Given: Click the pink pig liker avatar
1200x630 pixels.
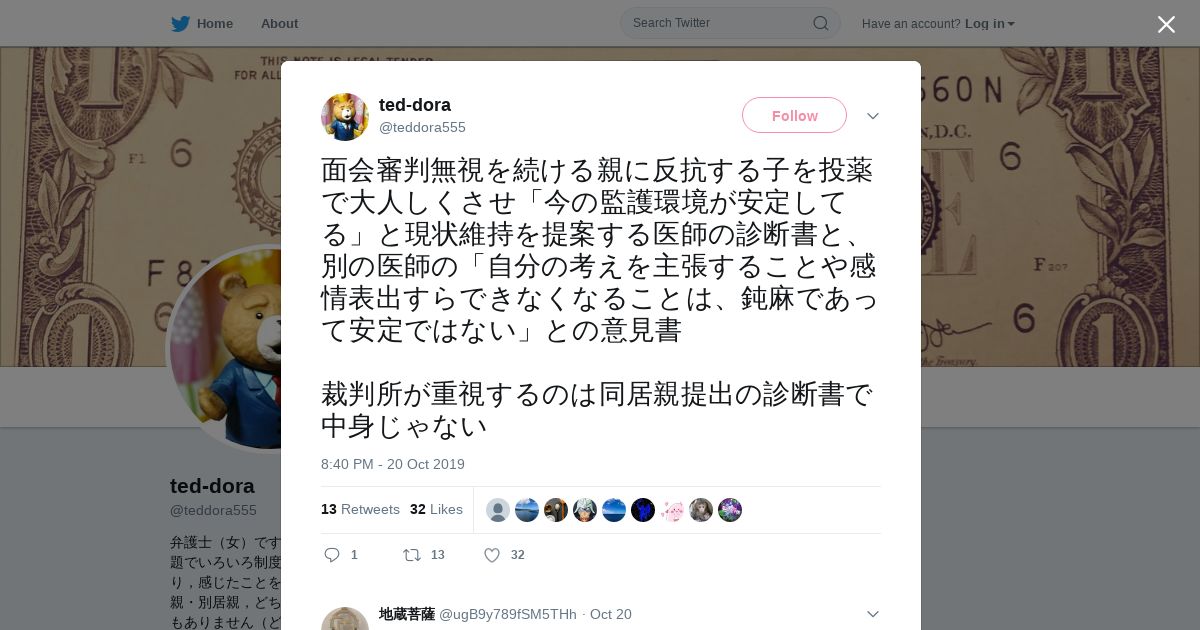Looking at the screenshot, I should (x=672, y=510).
